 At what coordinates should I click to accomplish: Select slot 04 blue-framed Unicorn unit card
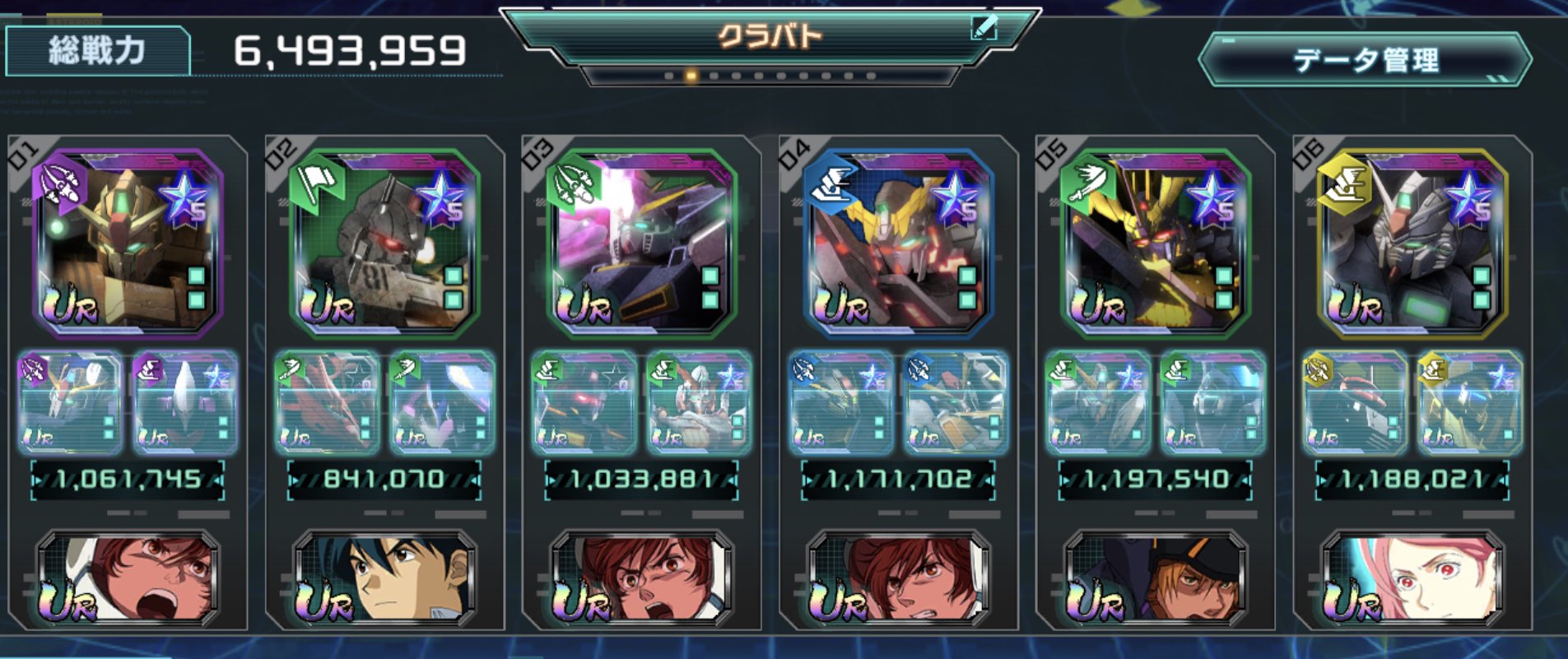coord(898,244)
